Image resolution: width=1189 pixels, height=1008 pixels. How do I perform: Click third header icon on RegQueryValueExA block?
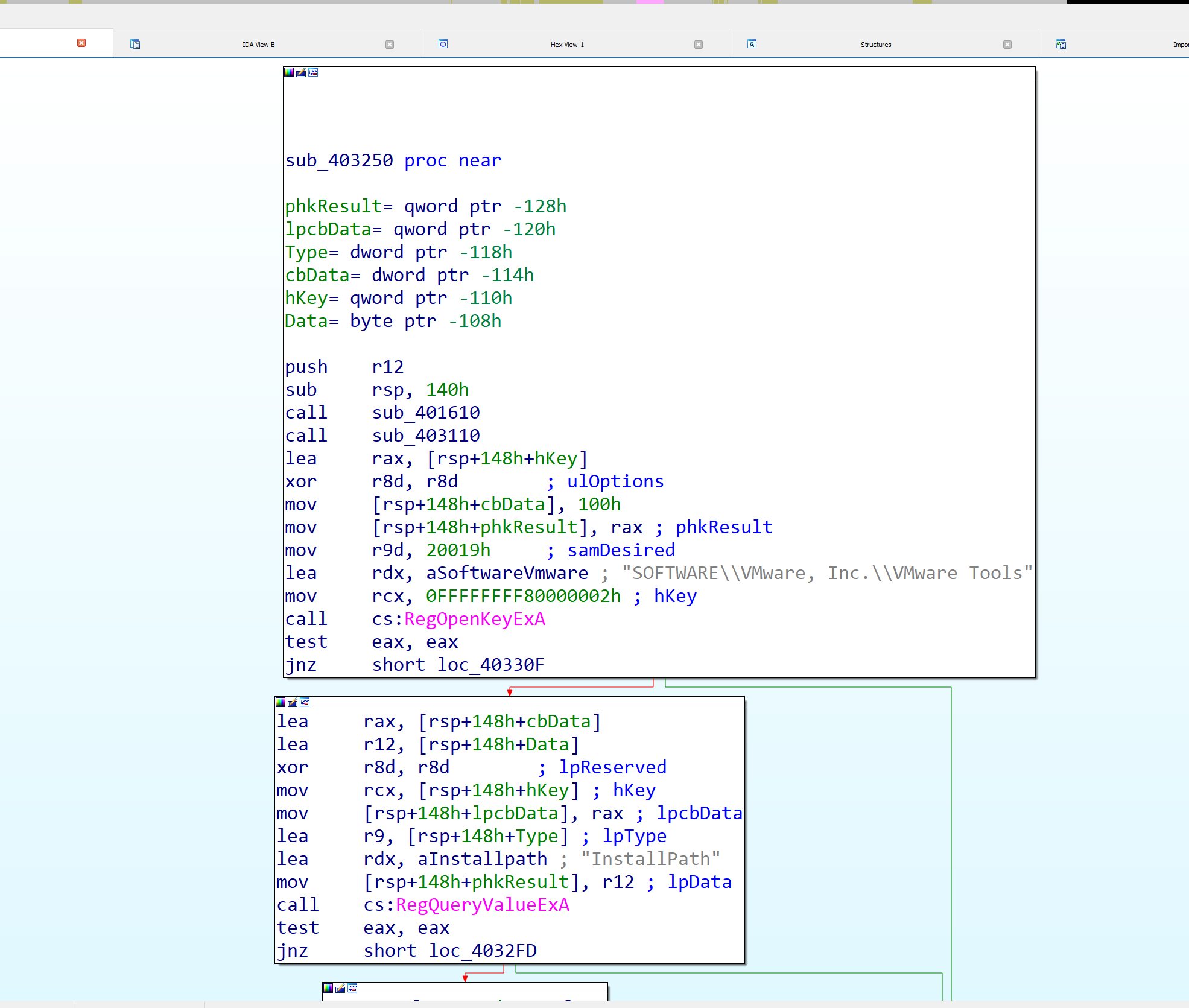pos(305,702)
